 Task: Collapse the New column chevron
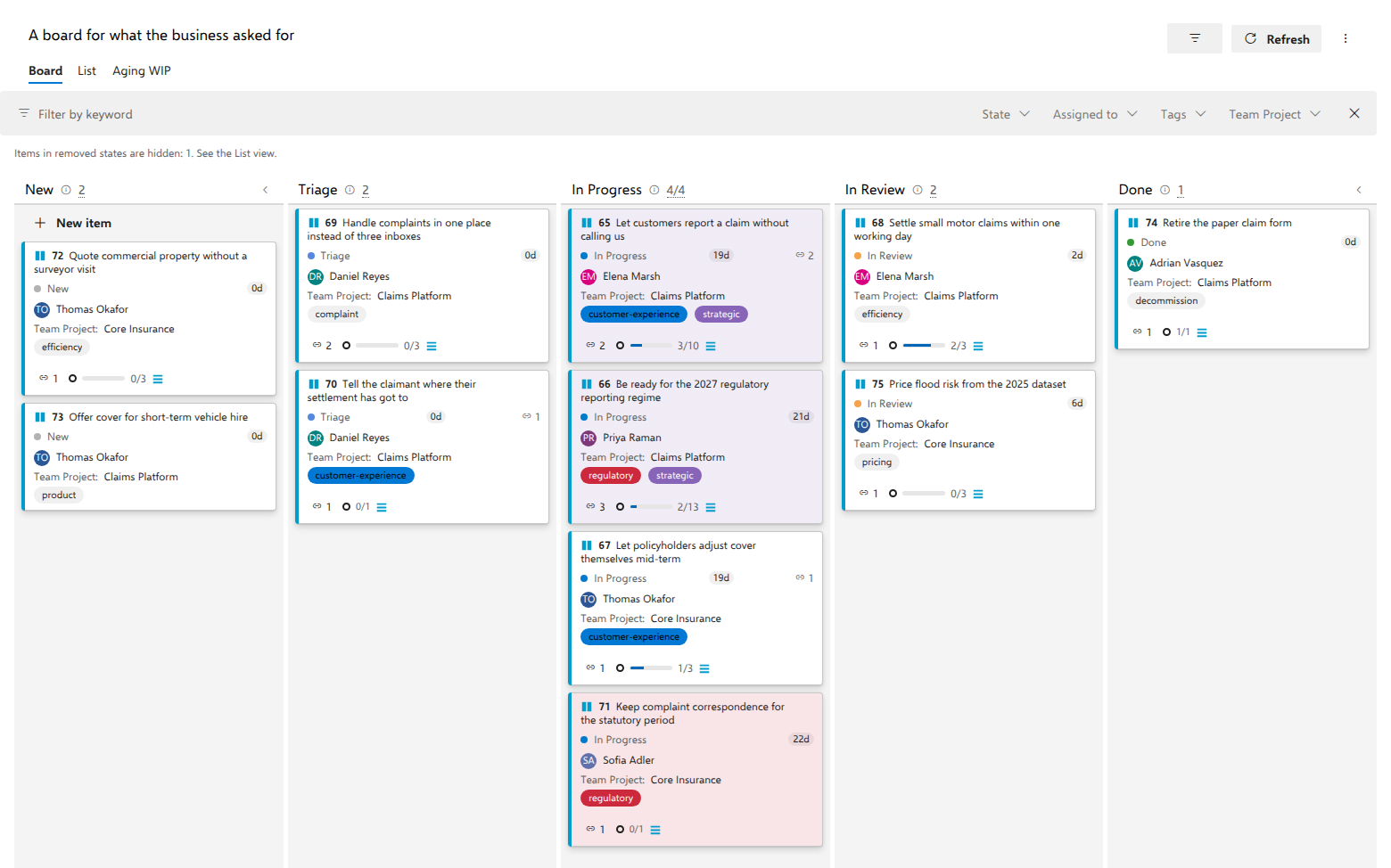point(265,190)
